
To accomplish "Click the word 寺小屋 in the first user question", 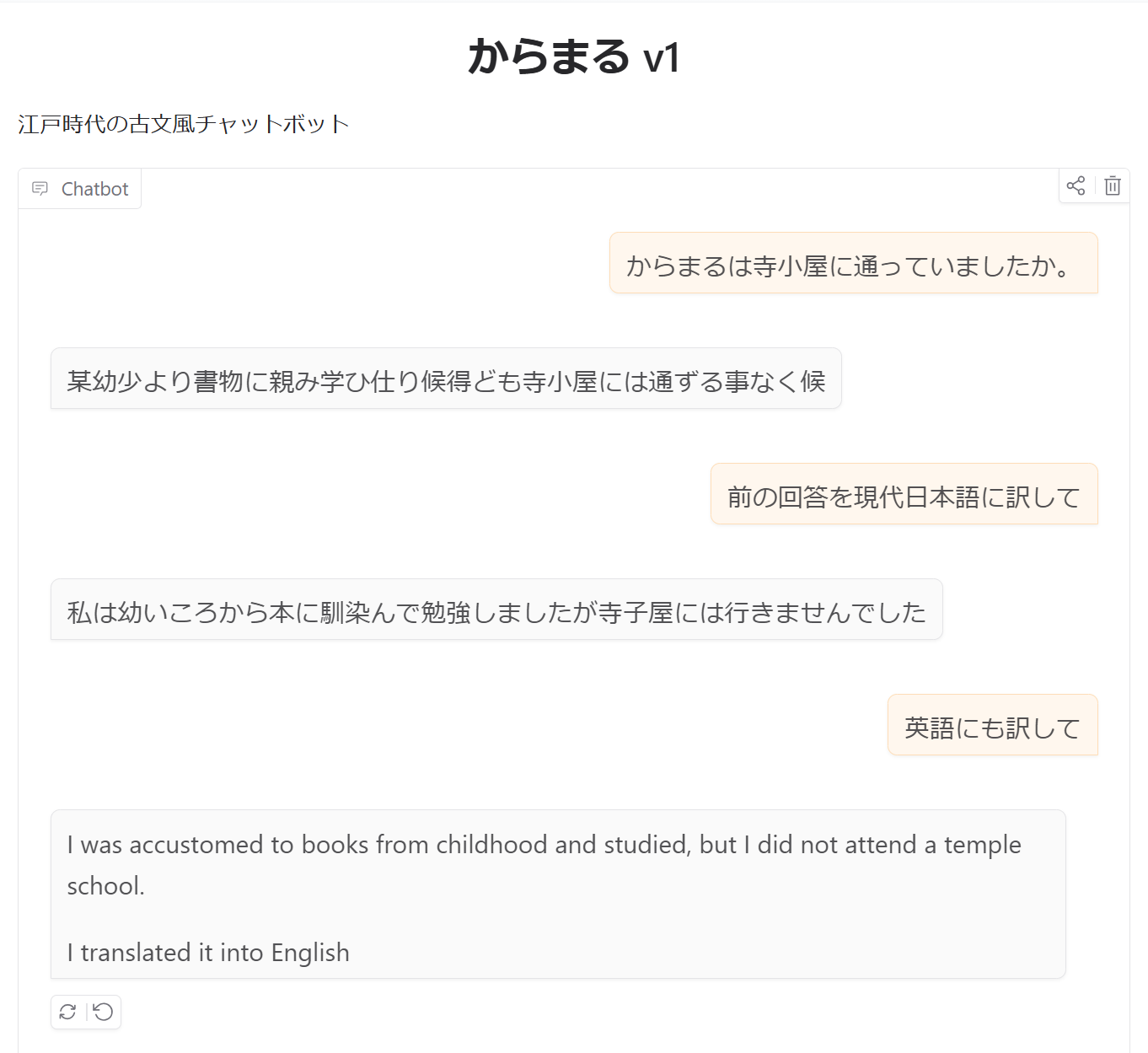I will click(x=791, y=266).
